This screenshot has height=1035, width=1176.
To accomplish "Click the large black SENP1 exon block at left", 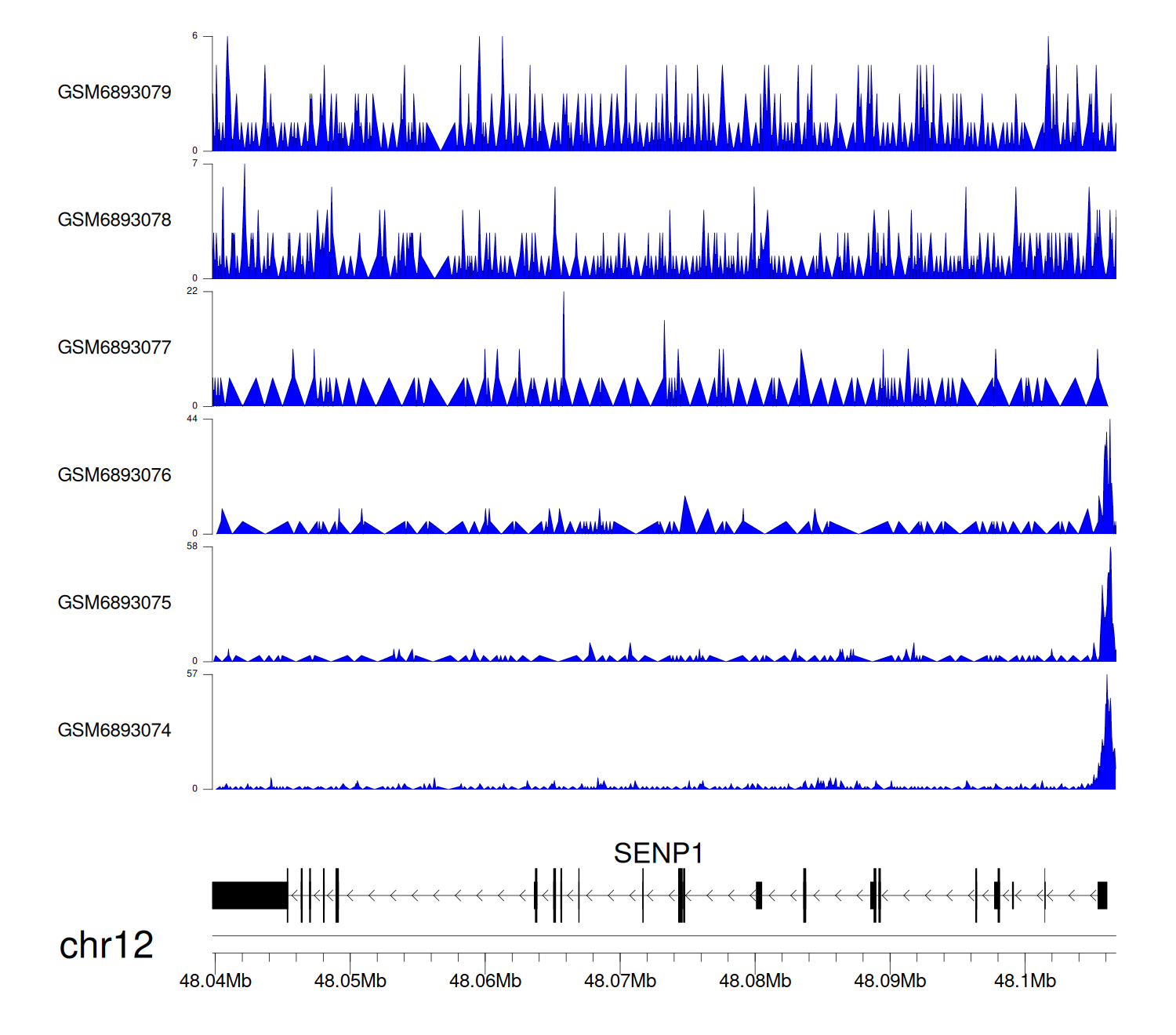I will tap(249, 895).
